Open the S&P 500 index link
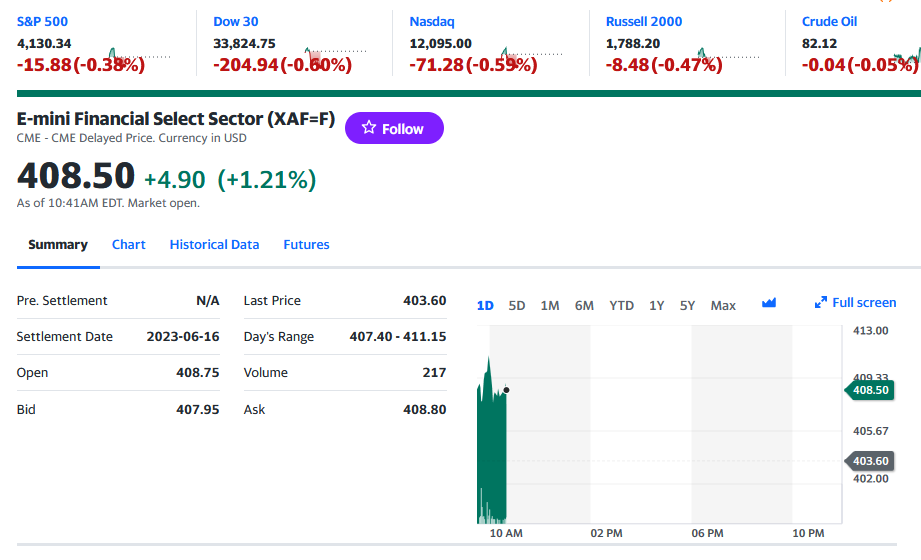Screen dimensions: 921x560 (x=42, y=22)
